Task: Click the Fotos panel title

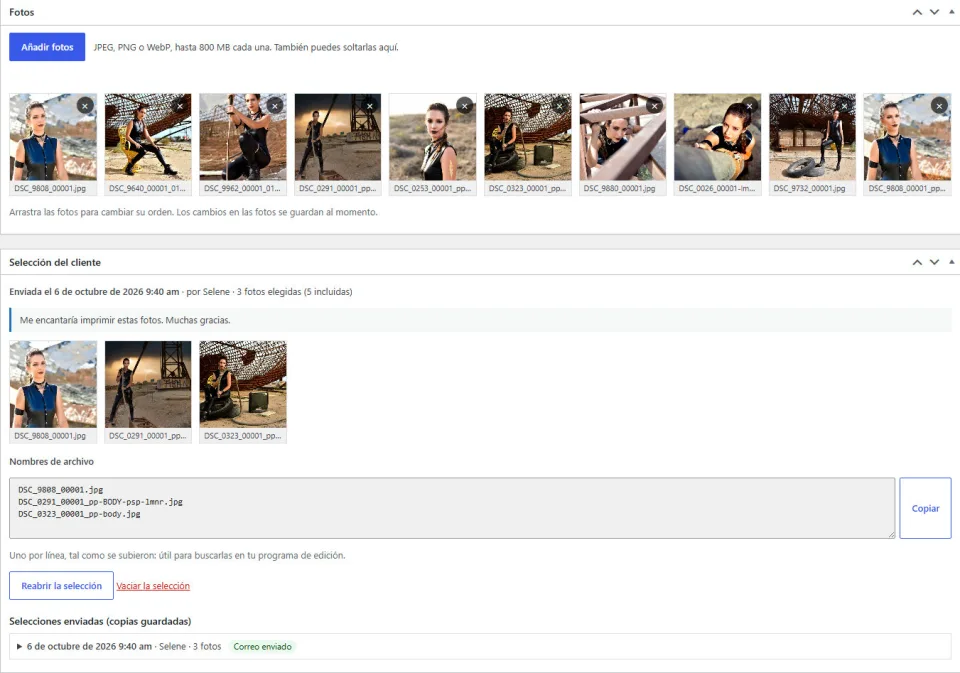Action: click(x=21, y=12)
